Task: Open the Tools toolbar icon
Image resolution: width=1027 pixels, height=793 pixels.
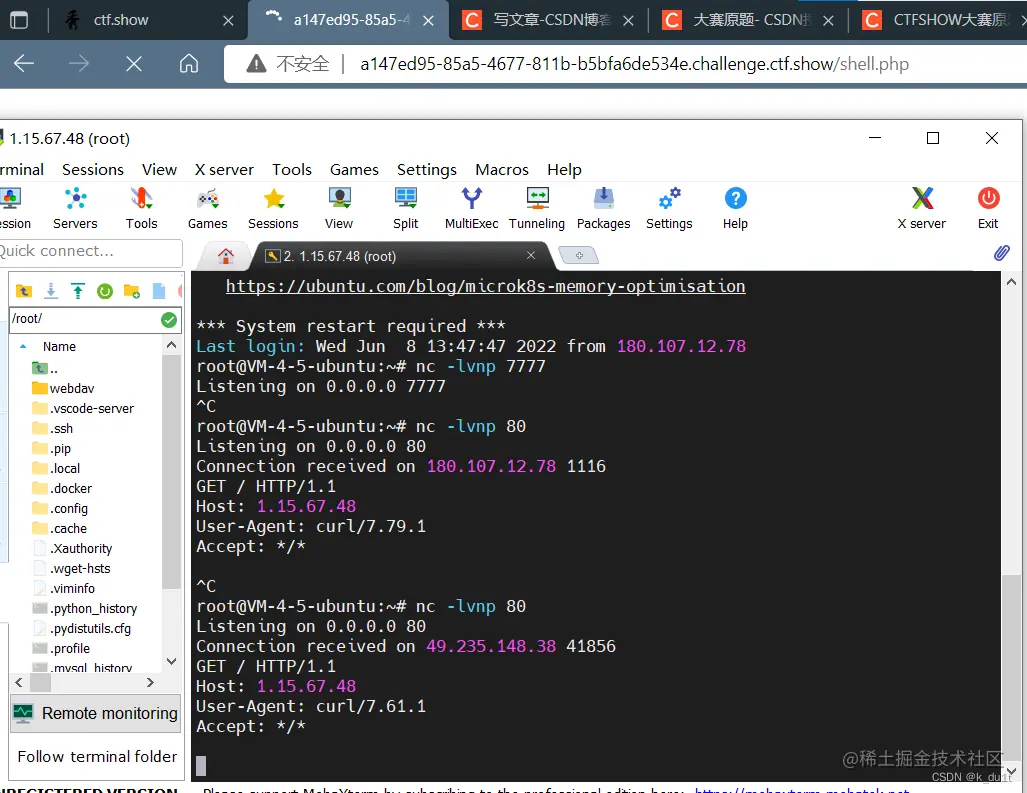Action: pyautogui.click(x=141, y=208)
